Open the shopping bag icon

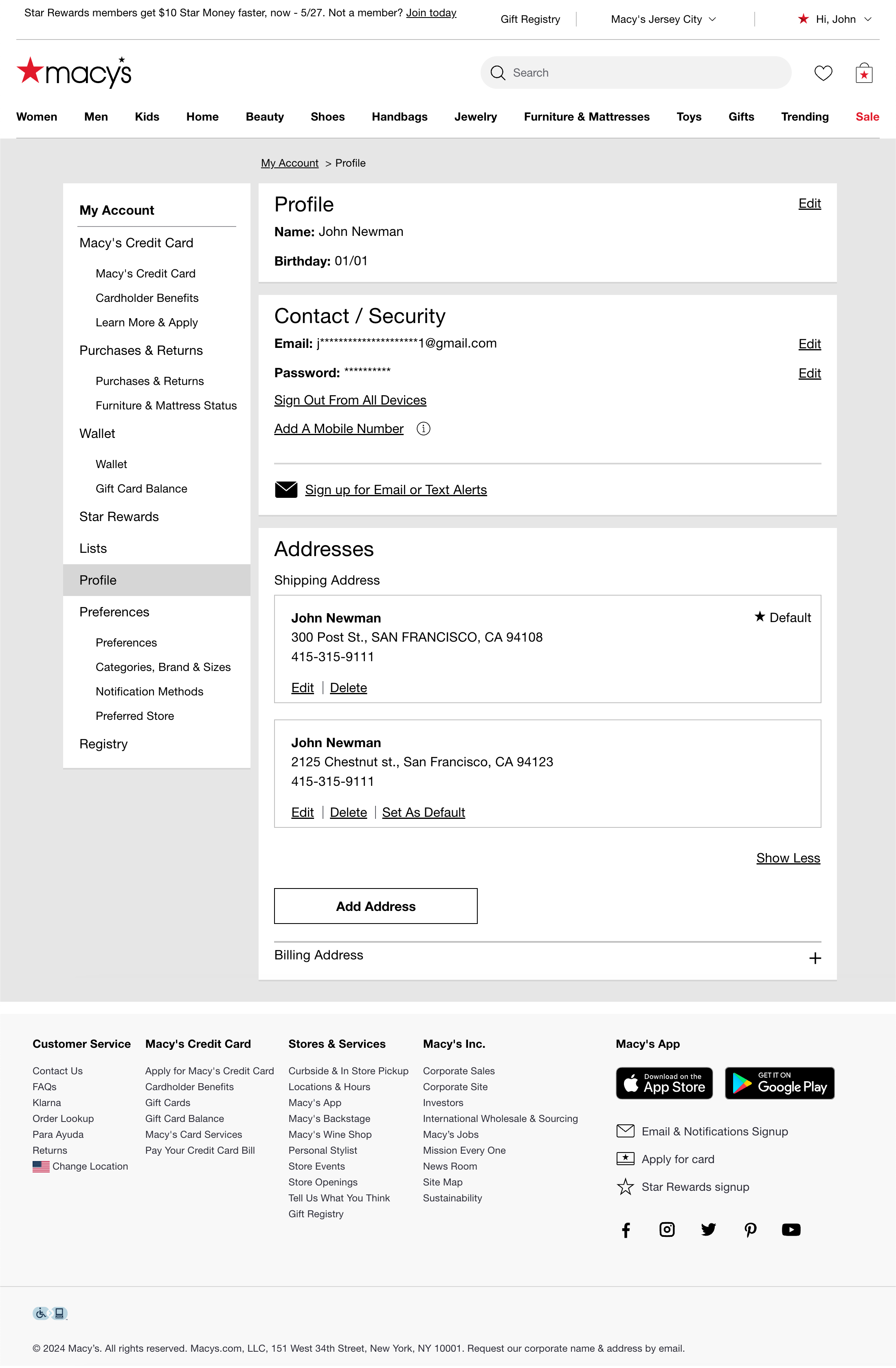863,73
